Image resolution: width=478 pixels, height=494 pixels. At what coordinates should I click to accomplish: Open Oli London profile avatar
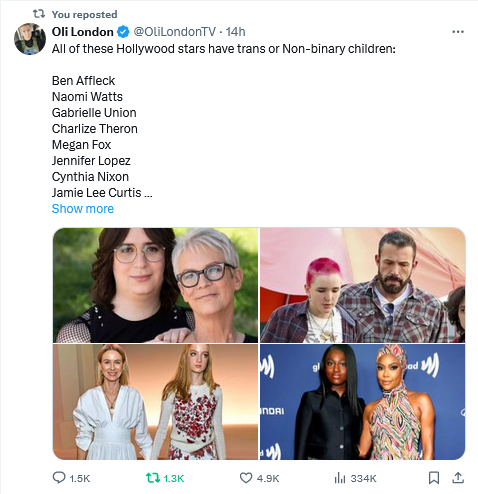(30, 39)
